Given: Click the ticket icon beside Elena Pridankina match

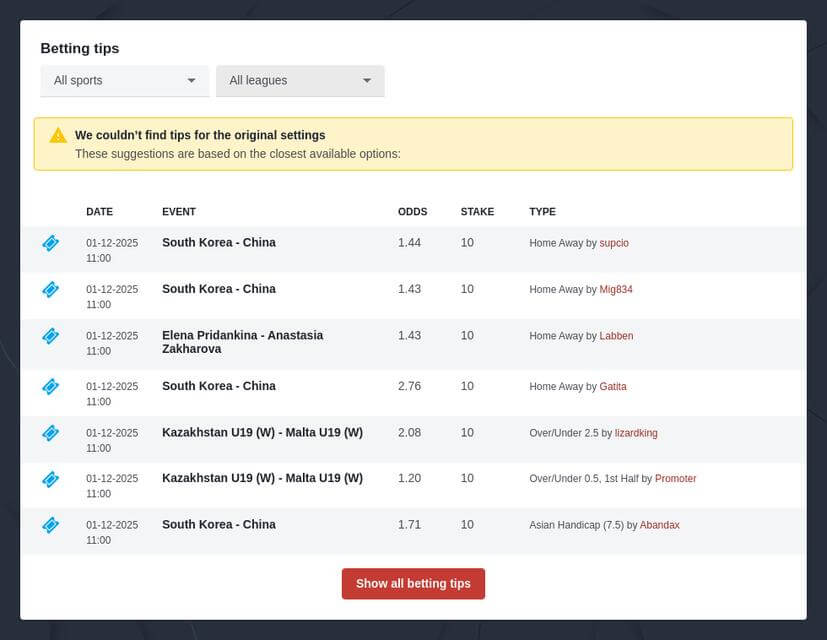Looking at the screenshot, I should [50, 337].
